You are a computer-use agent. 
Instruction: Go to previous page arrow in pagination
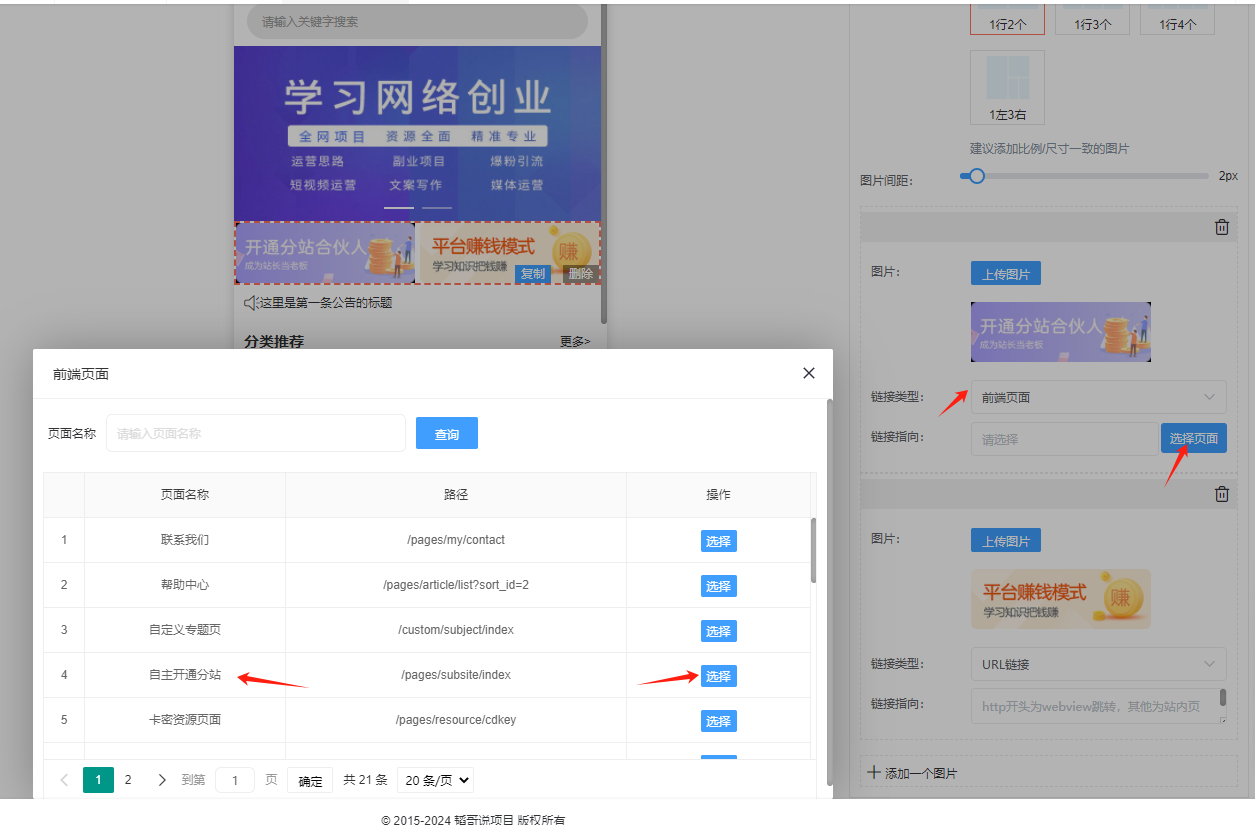coord(64,780)
